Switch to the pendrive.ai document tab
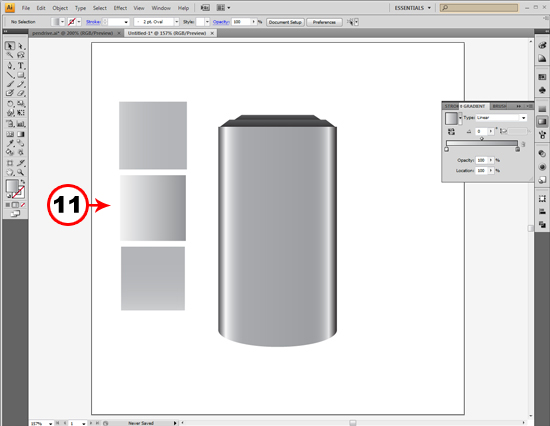Image resolution: width=550 pixels, height=426 pixels. pyautogui.click(x=72, y=33)
